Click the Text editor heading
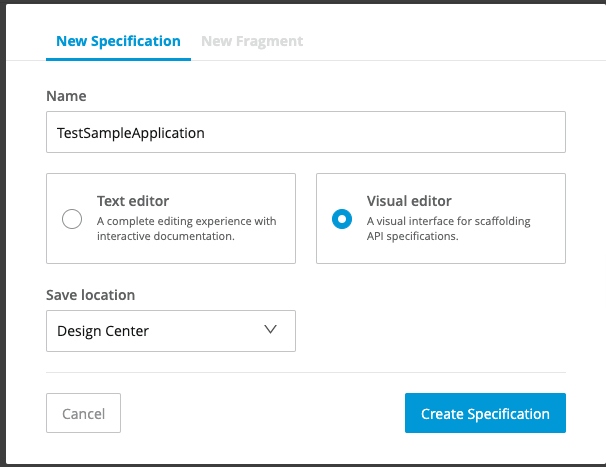 click(133, 201)
